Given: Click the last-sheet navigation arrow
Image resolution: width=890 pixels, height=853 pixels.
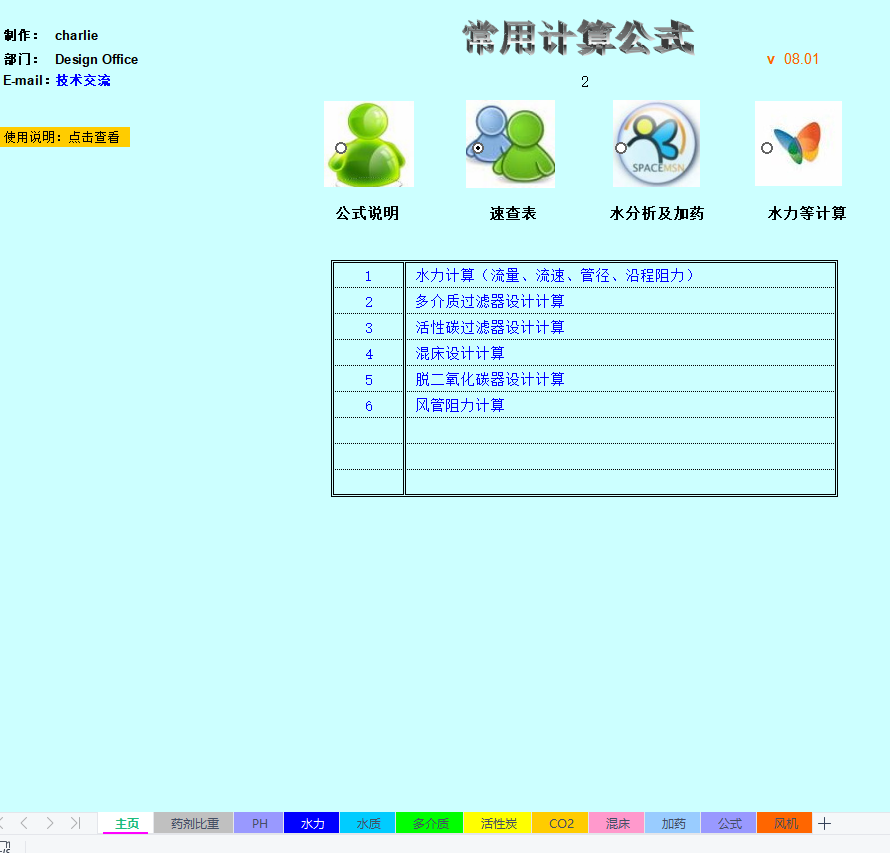Looking at the screenshot, I should coord(74,823).
